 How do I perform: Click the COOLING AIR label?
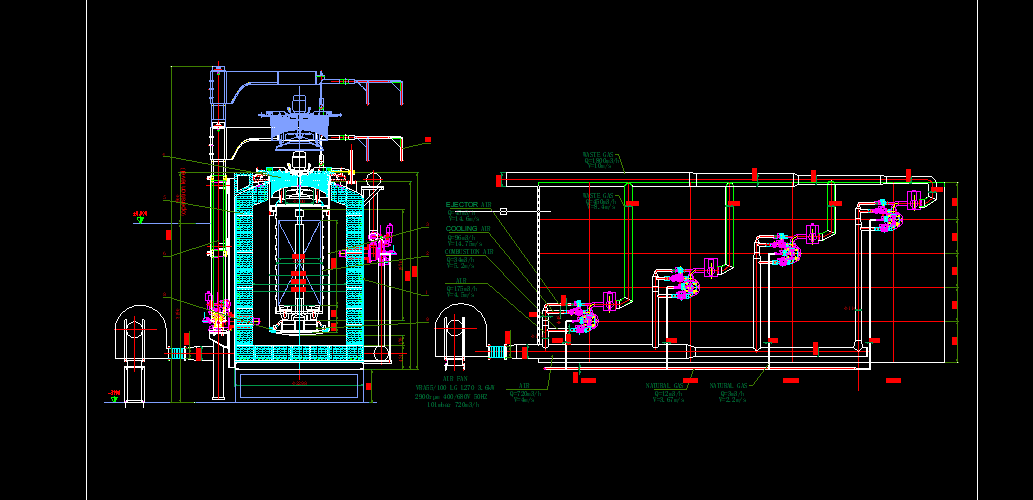(x=468, y=229)
